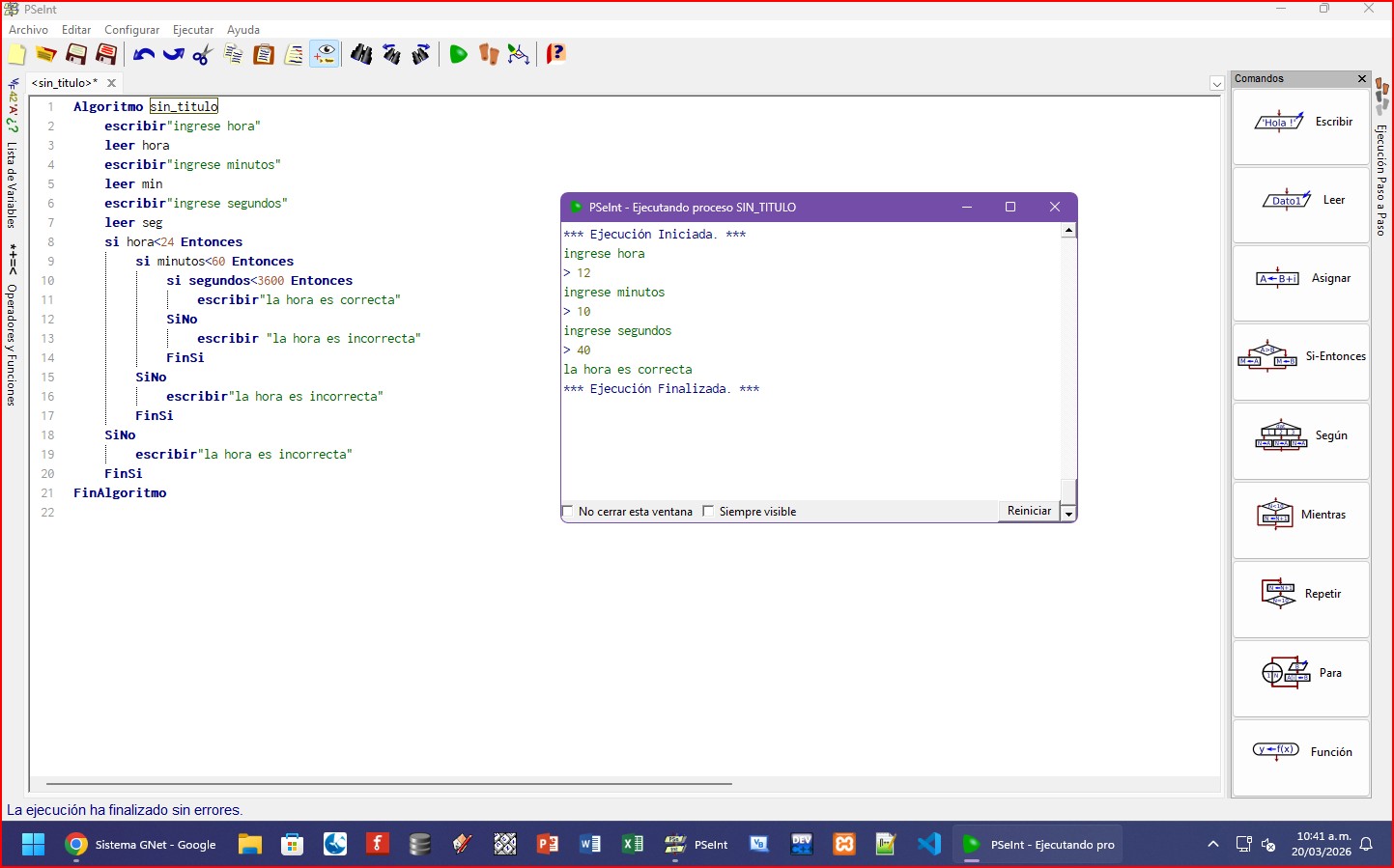This screenshot has width=1394, height=868.
Task: Enable 'No cerrar esta ventana' checkbox
Action: click(568, 512)
